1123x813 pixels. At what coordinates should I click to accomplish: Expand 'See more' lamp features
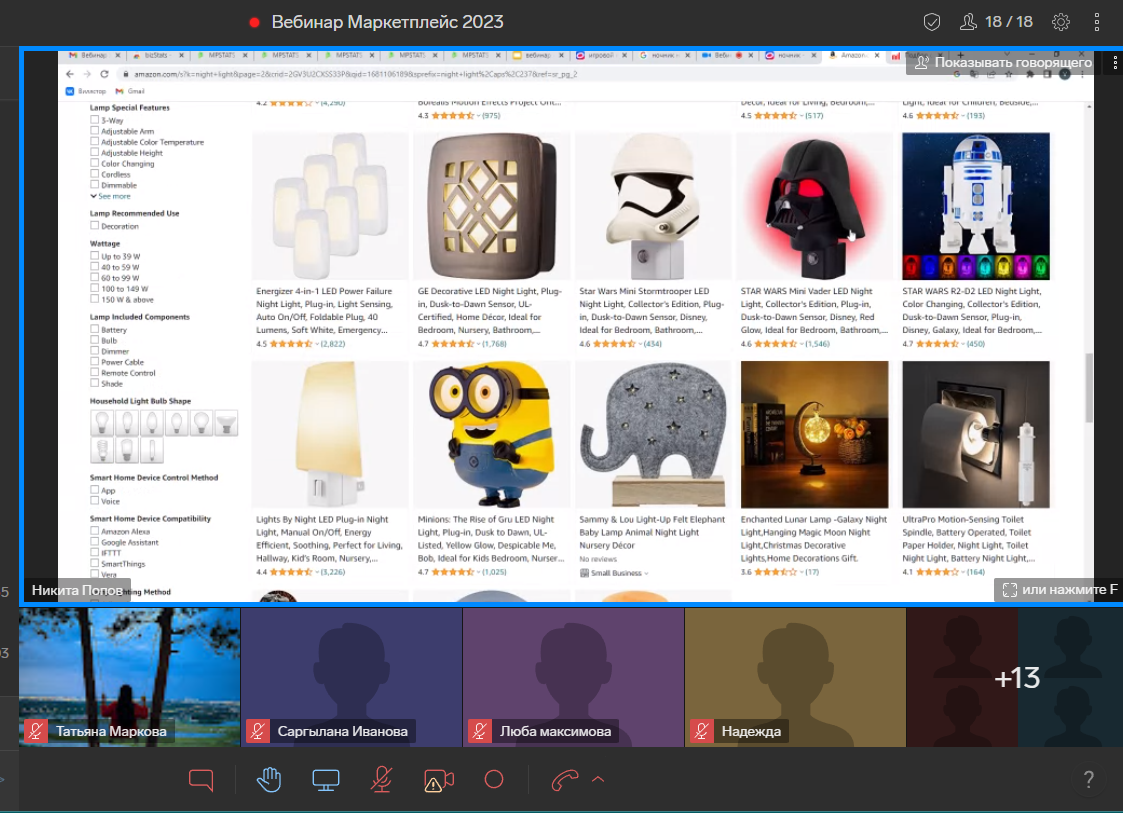point(110,196)
